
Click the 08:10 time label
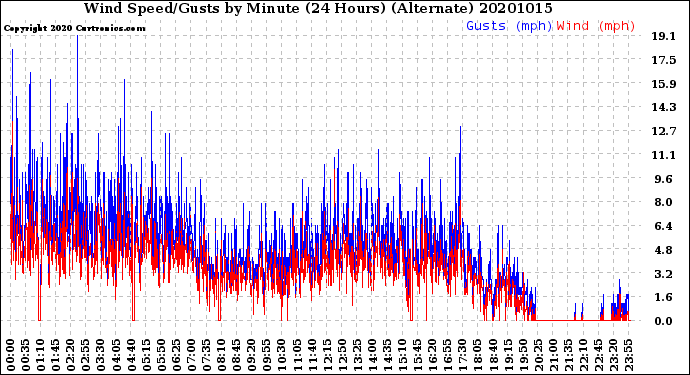point(221,355)
